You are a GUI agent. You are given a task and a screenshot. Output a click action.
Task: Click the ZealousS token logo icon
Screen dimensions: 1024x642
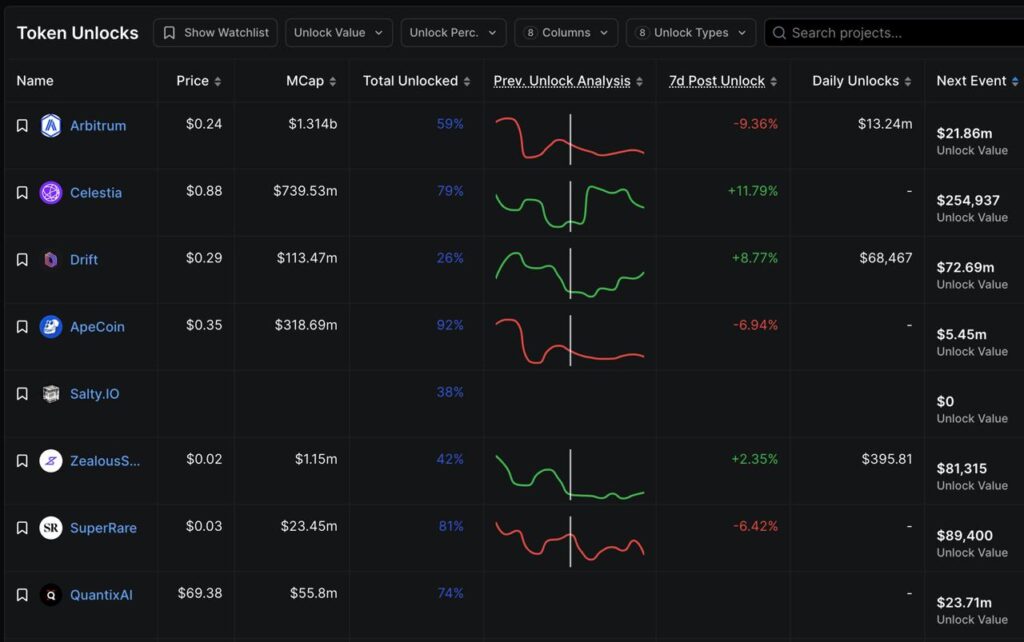tap(51, 461)
